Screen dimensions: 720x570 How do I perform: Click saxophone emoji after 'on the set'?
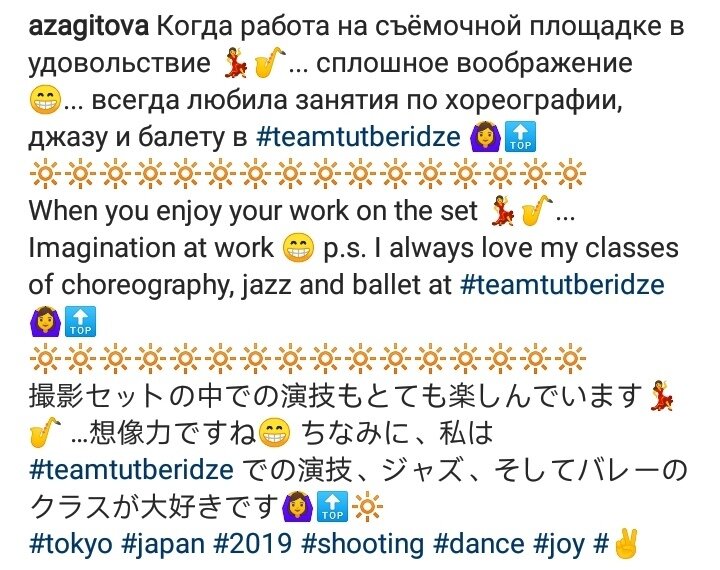pyautogui.click(x=536, y=210)
